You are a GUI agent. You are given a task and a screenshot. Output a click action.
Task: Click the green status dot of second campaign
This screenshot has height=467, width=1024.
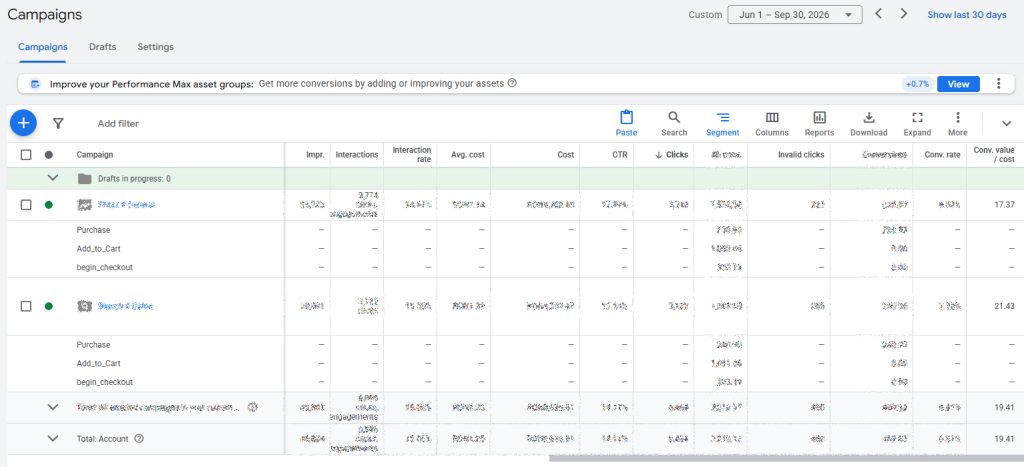(48, 306)
